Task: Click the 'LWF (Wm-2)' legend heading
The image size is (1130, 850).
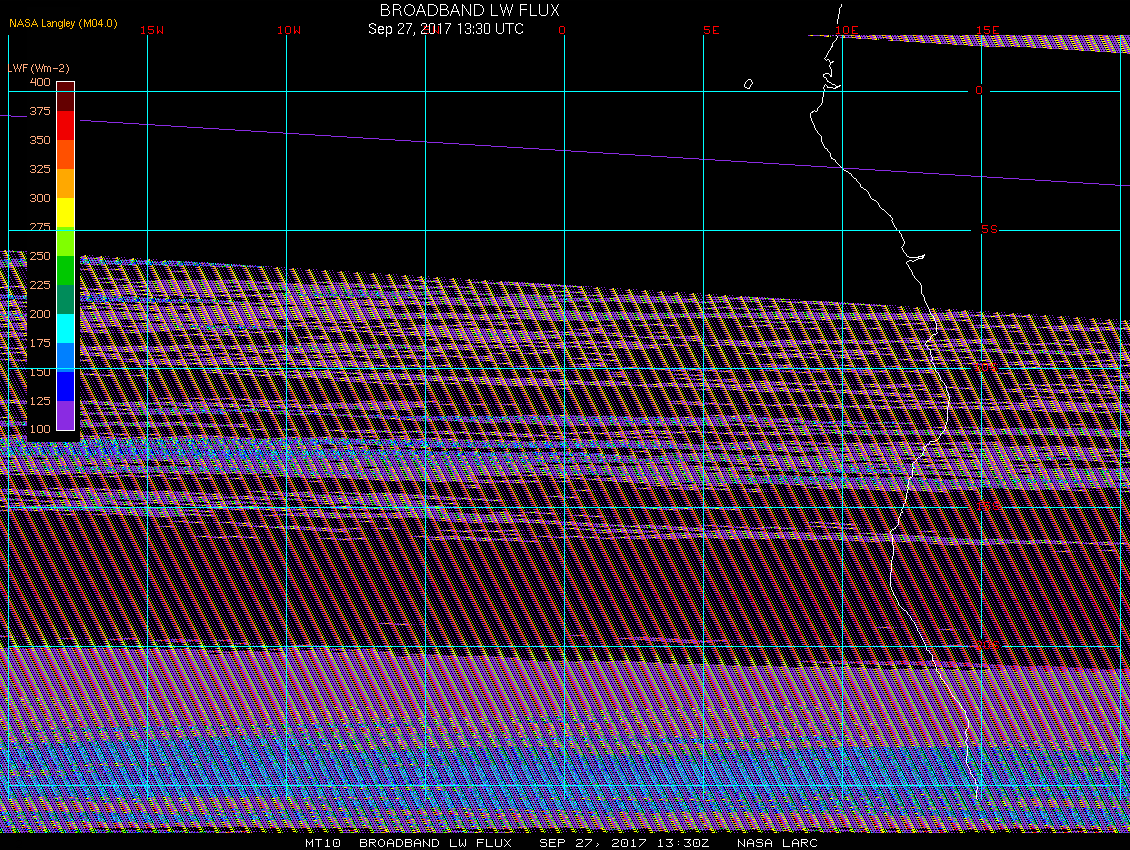Action: (38, 68)
